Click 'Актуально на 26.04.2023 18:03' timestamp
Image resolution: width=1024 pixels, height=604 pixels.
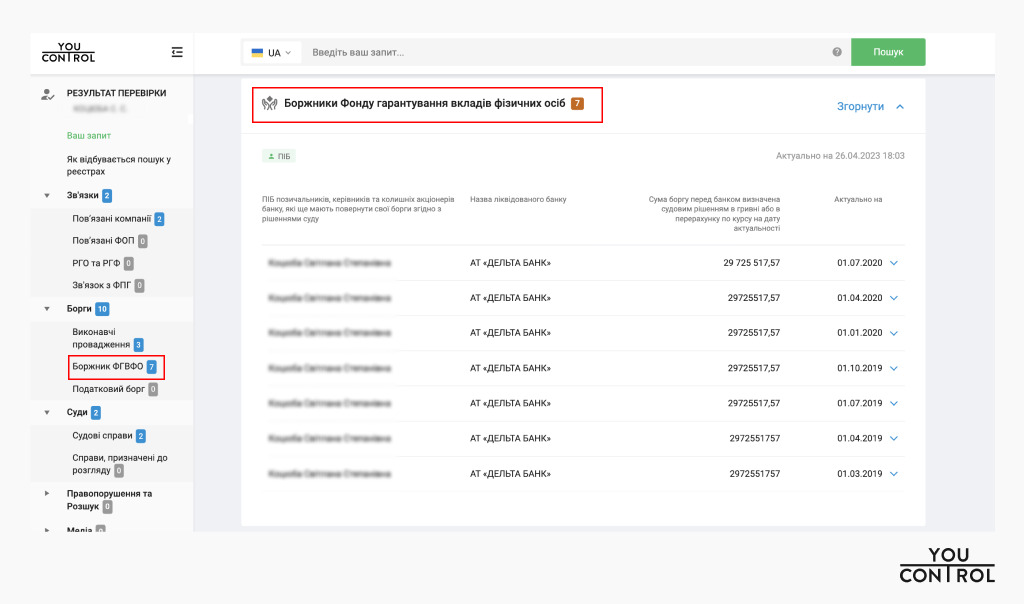click(x=840, y=156)
